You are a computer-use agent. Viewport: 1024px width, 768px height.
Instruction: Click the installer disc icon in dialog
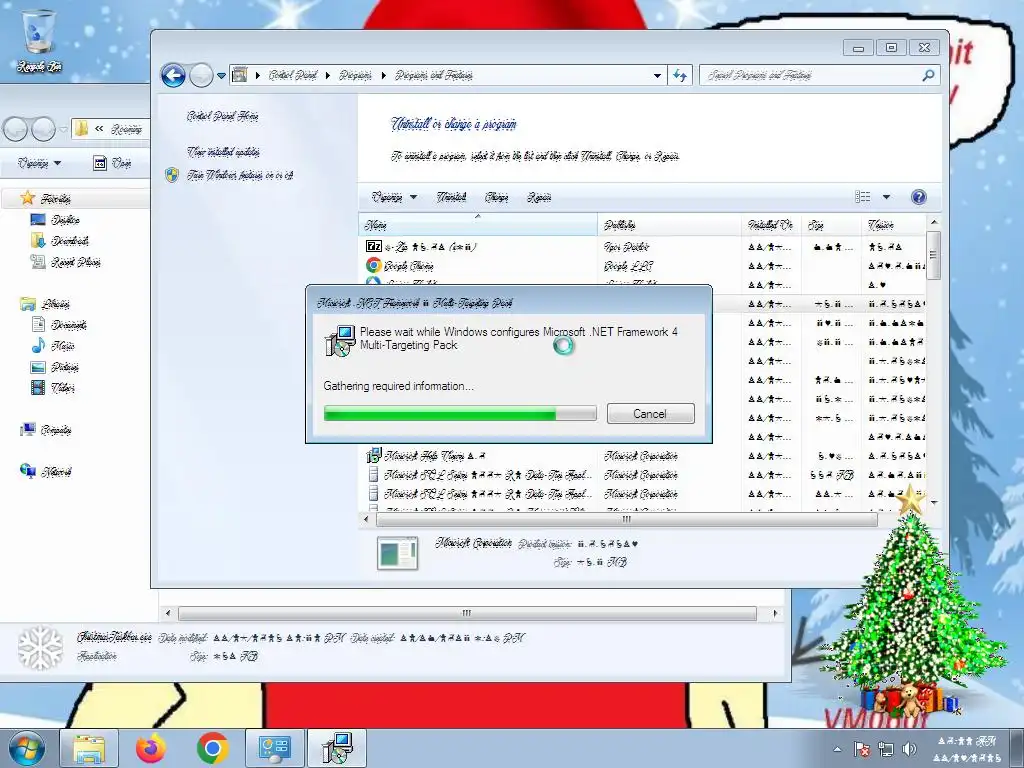tap(340, 340)
